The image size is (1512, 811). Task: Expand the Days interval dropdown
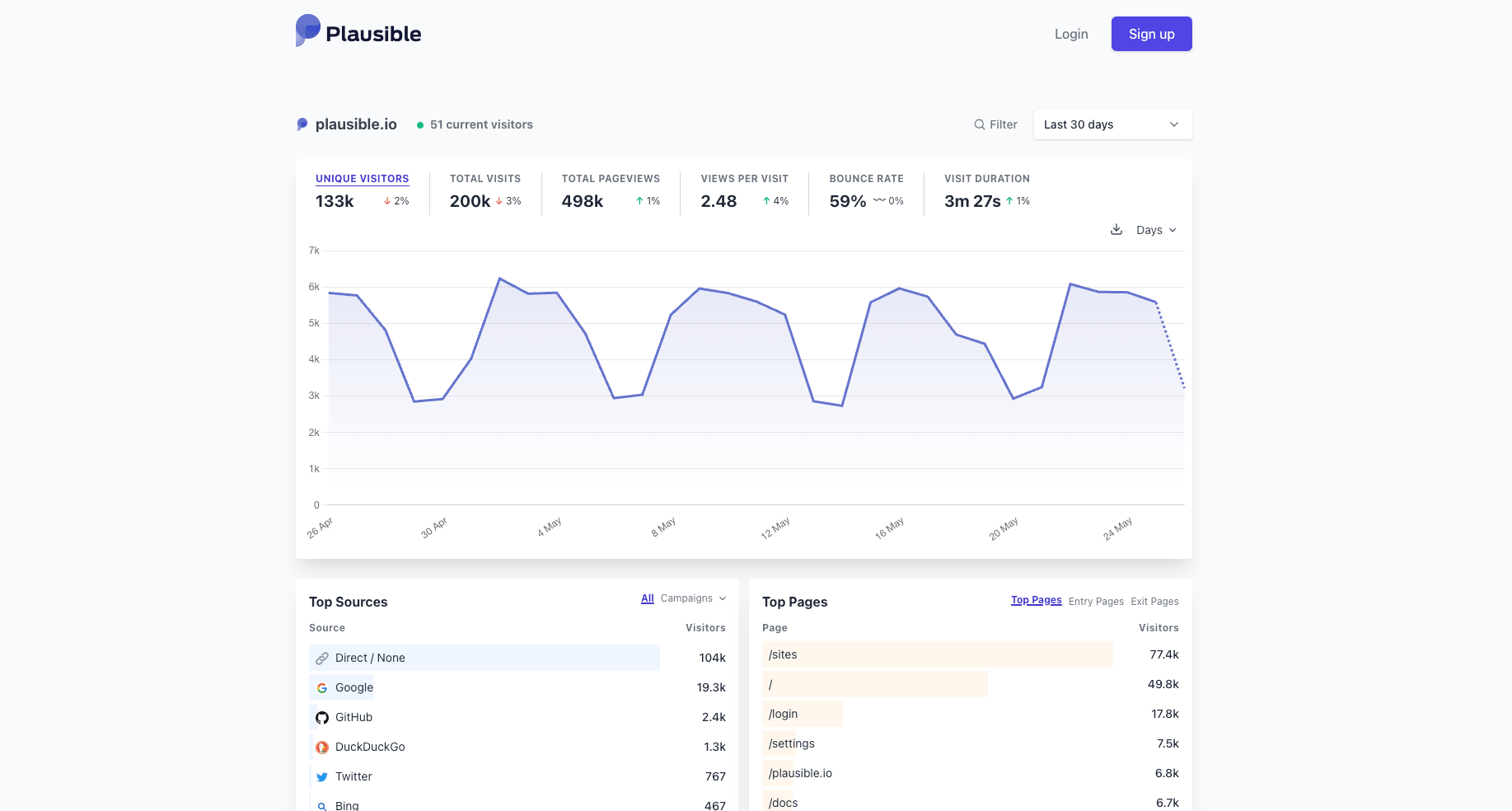(x=1156, y=230)
